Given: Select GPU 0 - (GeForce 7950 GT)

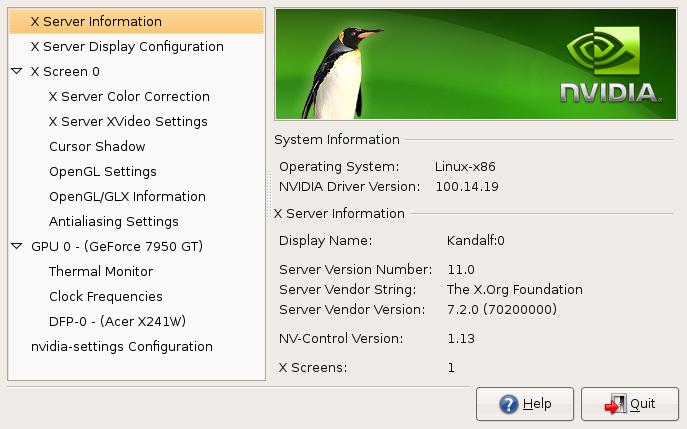Looking at the screenshot, I should (117, 246).
